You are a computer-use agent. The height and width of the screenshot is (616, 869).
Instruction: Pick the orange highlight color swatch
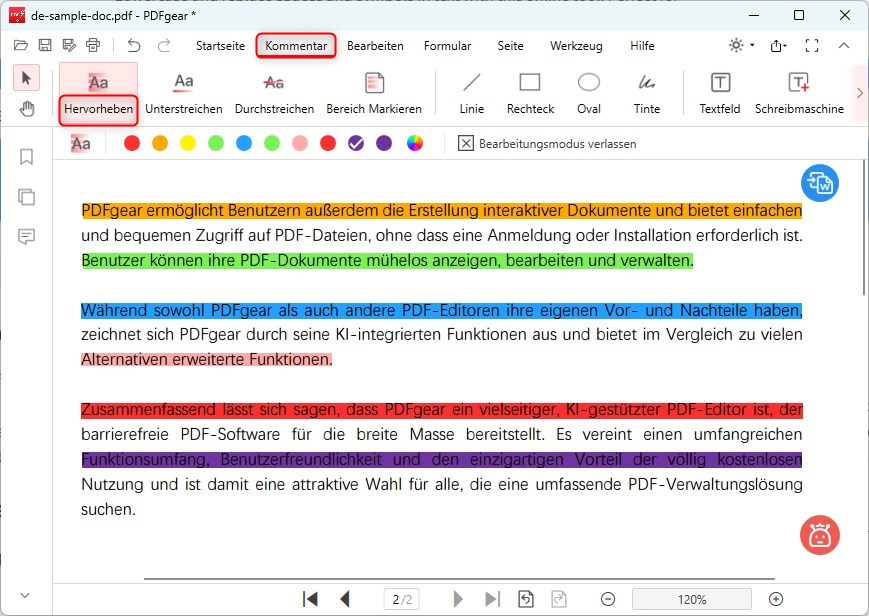[x=160, y=143]
